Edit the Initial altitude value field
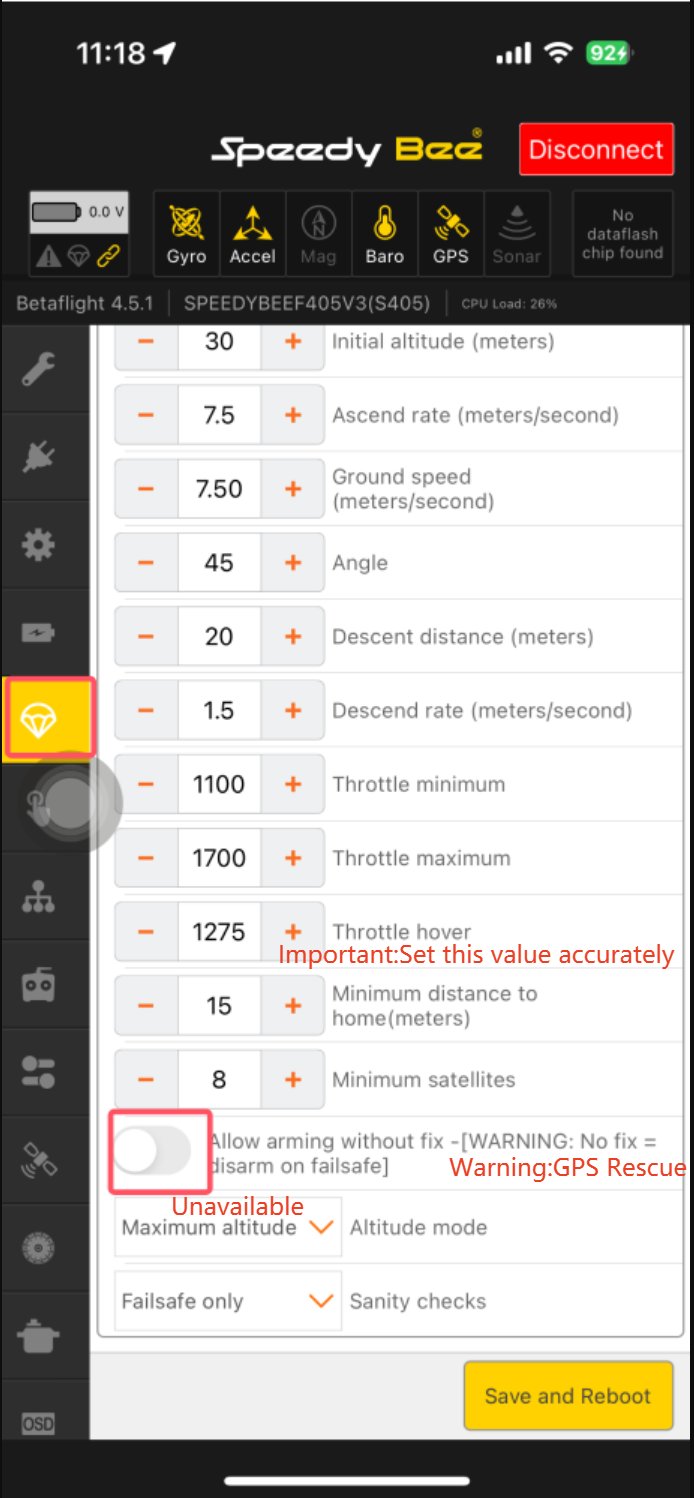The height and width of the screenshot is (1498, 694). [x=219, y=342]
